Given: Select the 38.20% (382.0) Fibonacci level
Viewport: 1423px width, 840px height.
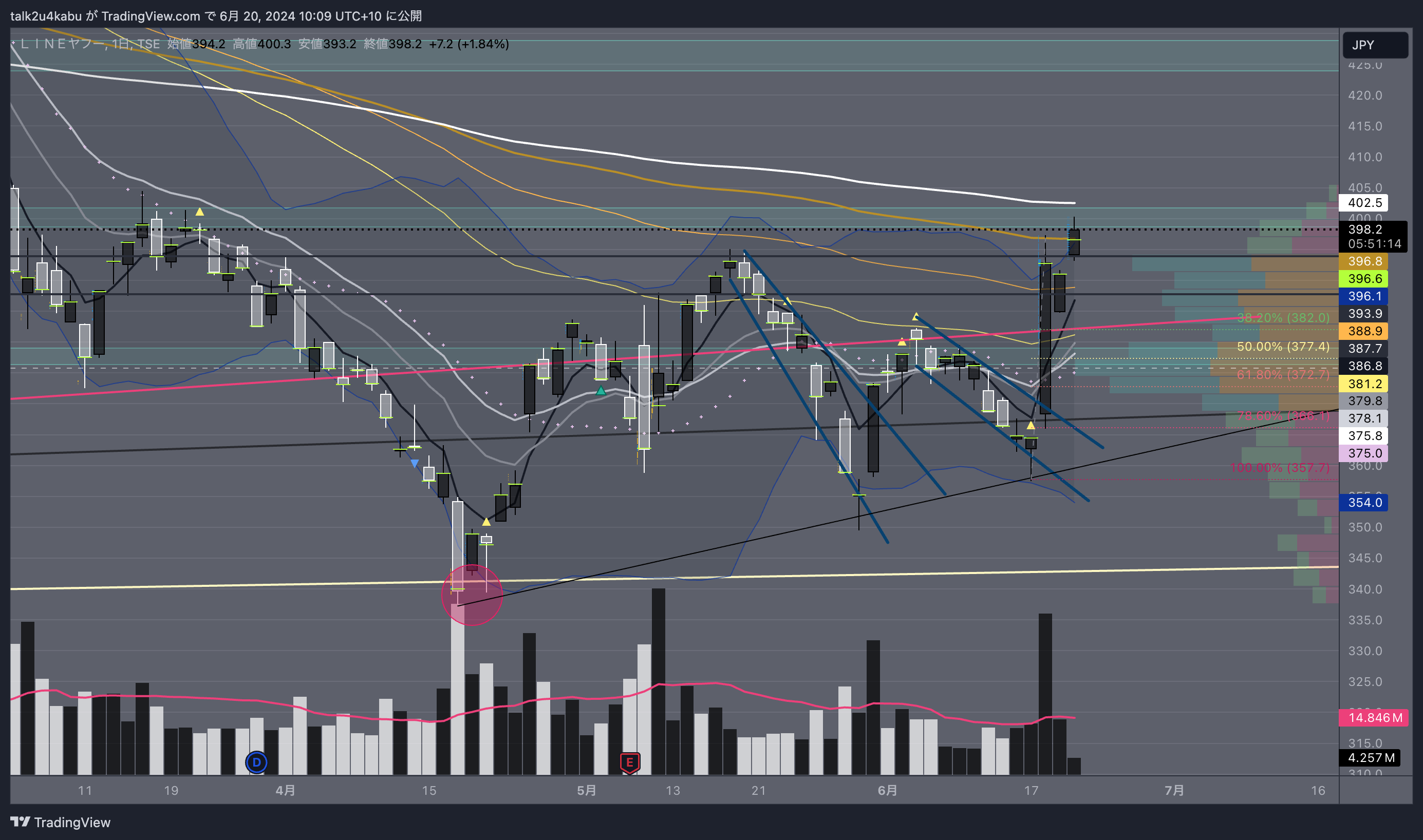Looking at the screenshot, I should [x=1283, y=317].
